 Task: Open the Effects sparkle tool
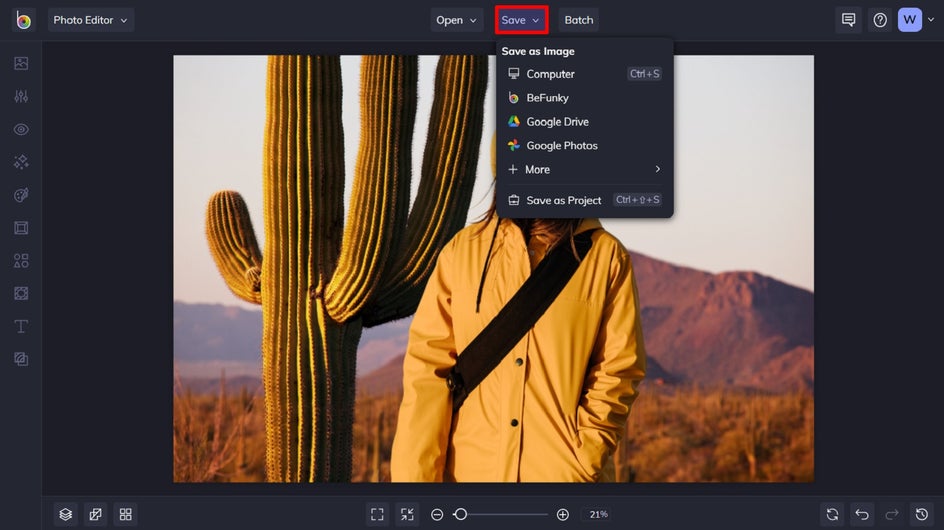(21, 162)
